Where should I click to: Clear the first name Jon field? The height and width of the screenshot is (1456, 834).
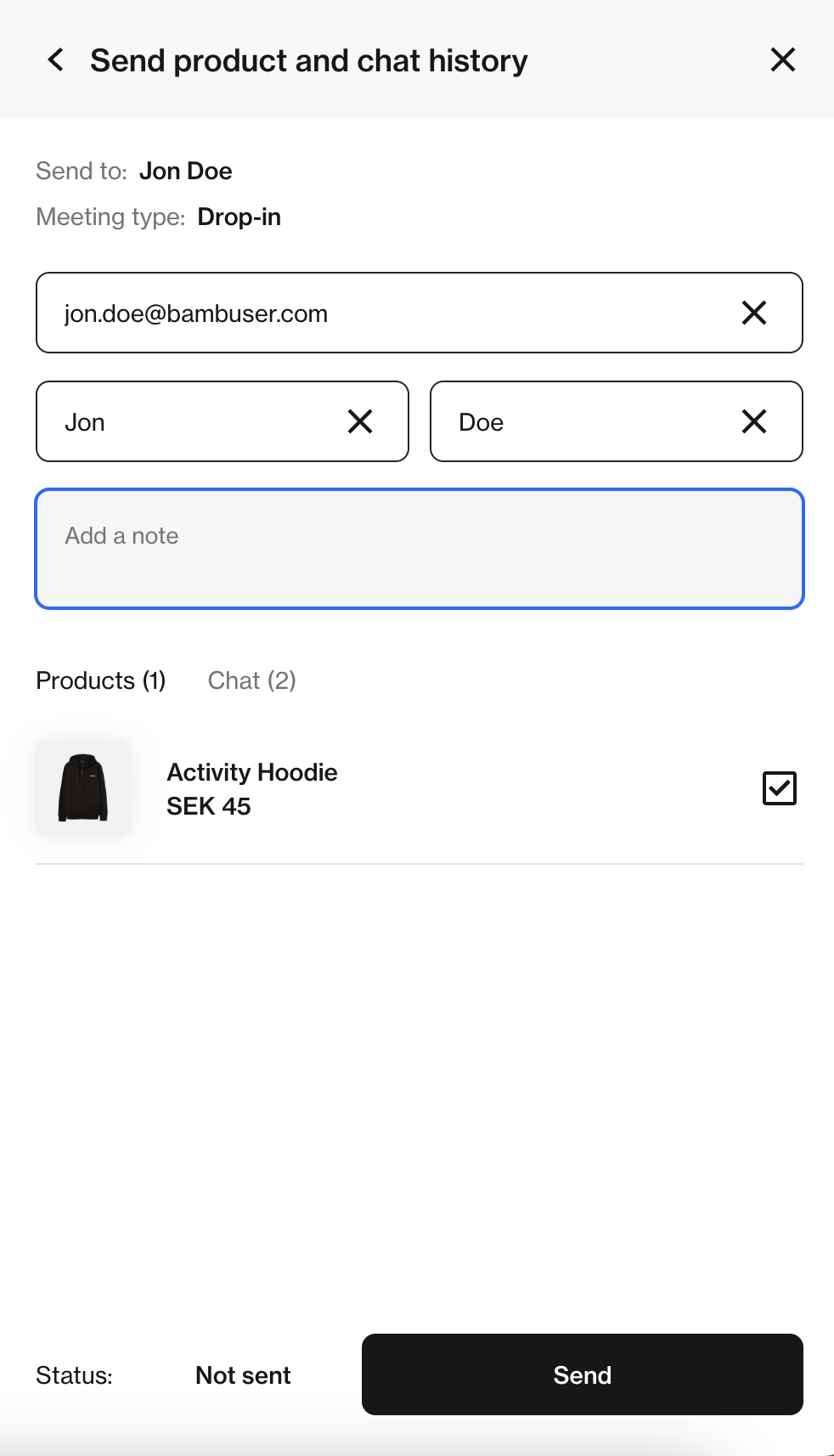pyautogui.click(x=360, y=421)
